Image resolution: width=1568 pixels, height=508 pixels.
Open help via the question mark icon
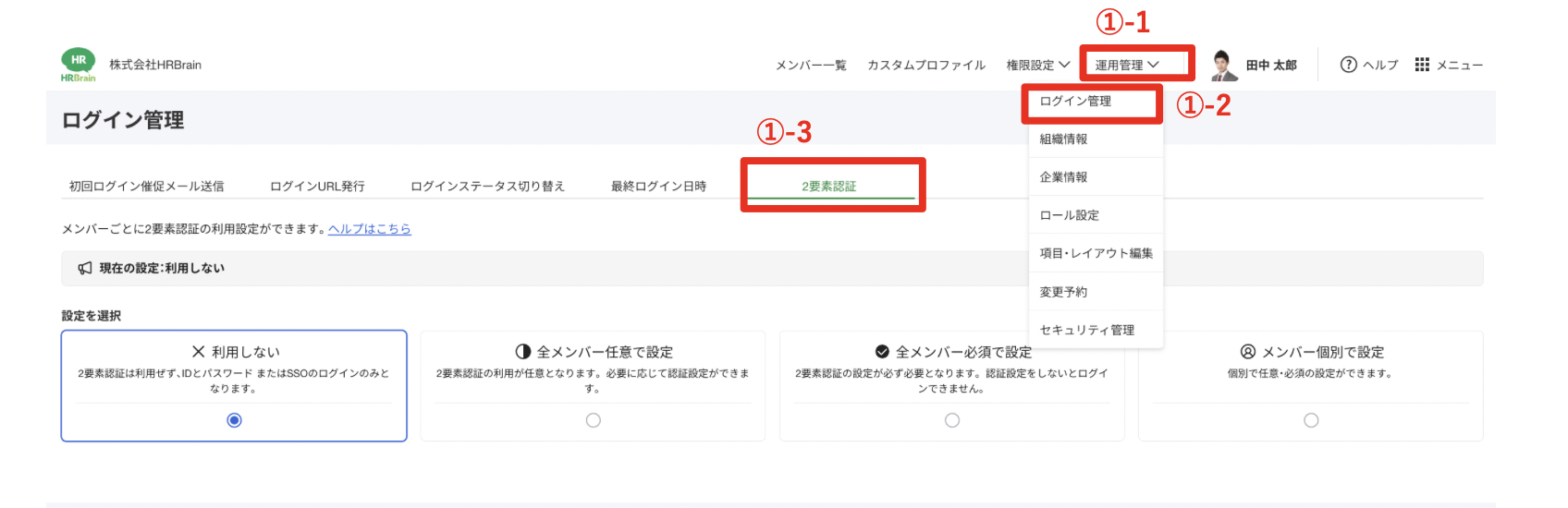point(1348,65)
